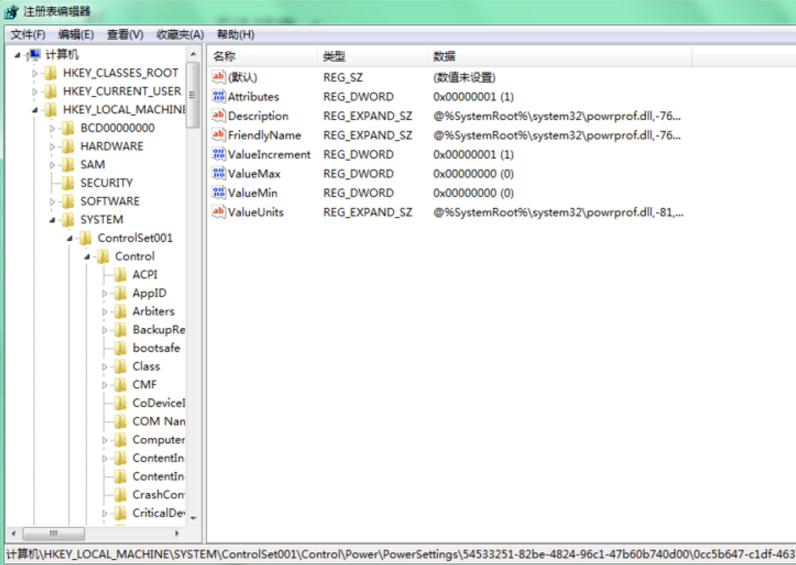Click the string icon of FriendlyName value
Viewport: 796px width, 565px height.
[x=219, y=135]
